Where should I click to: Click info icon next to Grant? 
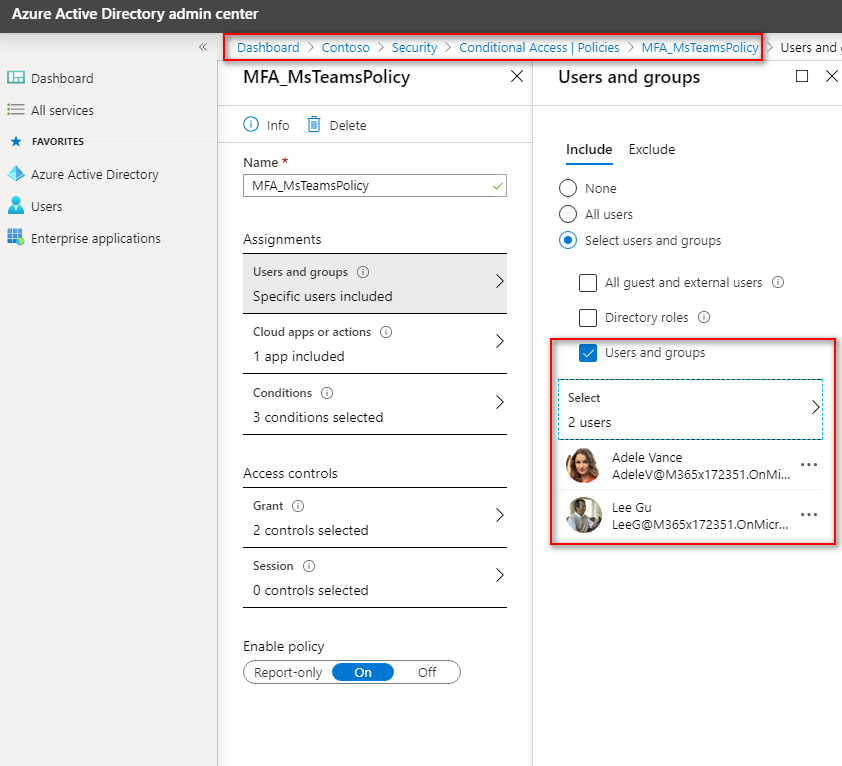[x=298, y=506]
